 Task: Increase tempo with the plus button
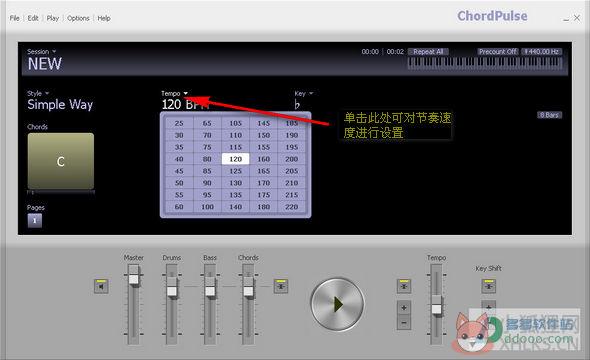point(404,308)
